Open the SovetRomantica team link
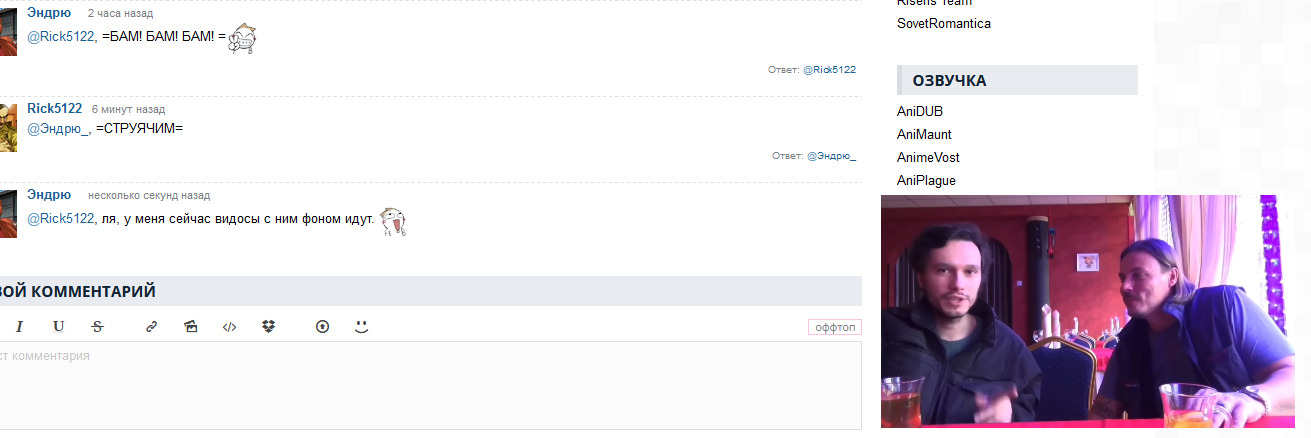 click(x=944, y=23)
